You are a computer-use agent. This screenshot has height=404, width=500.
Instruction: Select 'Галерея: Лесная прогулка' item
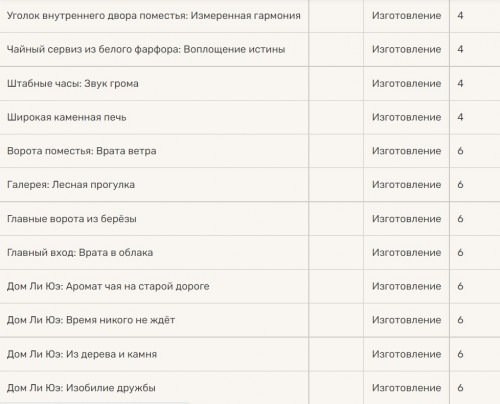pyautogui.click(x=71, y=185)
